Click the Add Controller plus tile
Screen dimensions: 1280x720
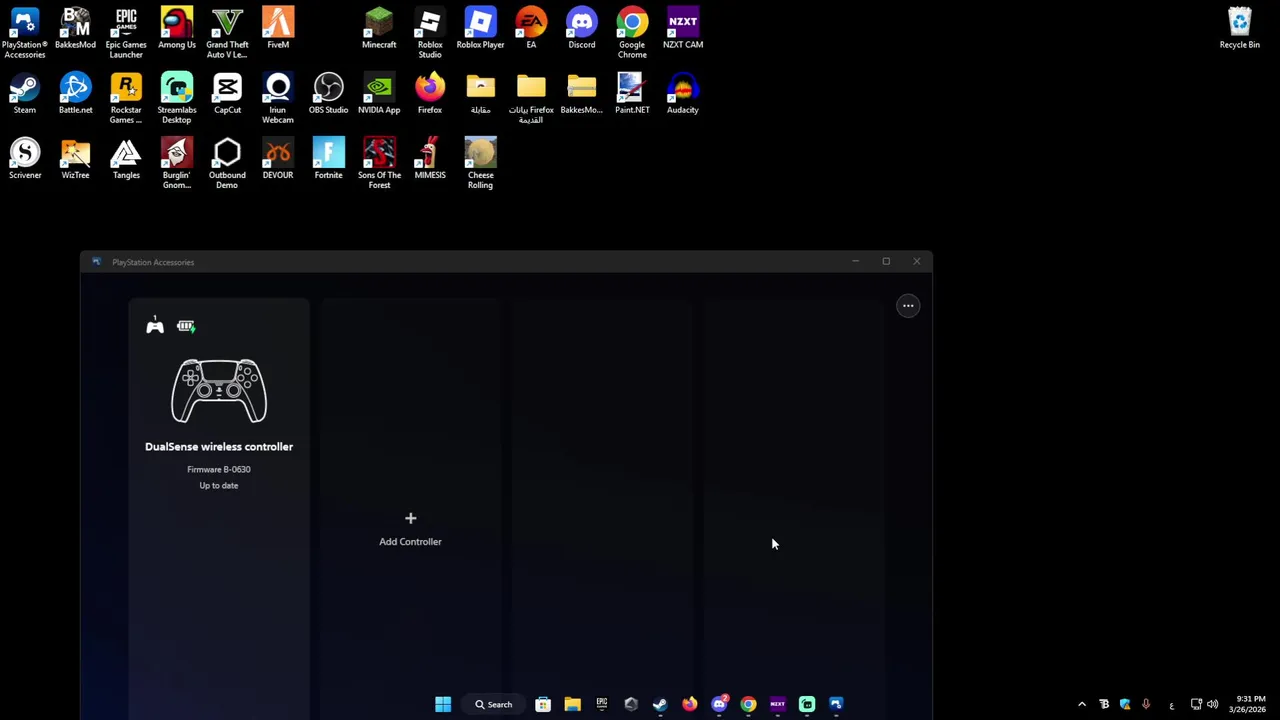click(x=410, y=529)
